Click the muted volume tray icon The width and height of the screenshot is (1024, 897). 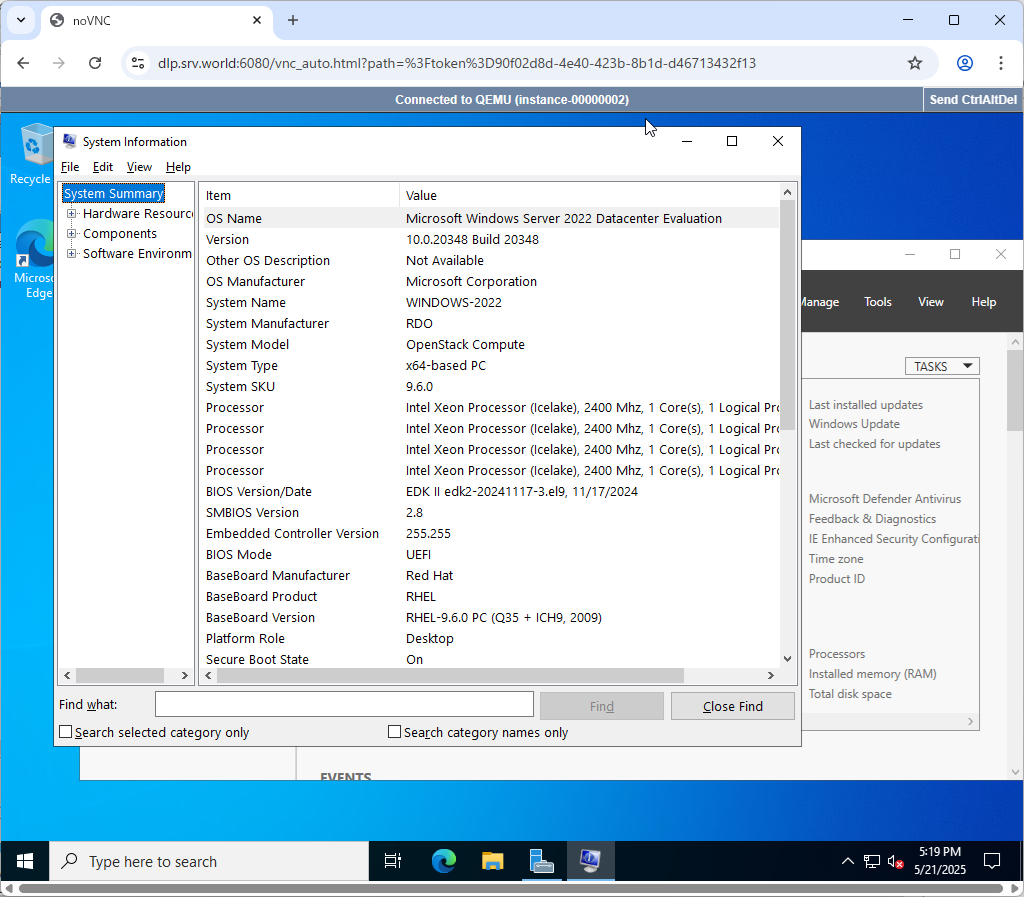(x=895, y=862)
